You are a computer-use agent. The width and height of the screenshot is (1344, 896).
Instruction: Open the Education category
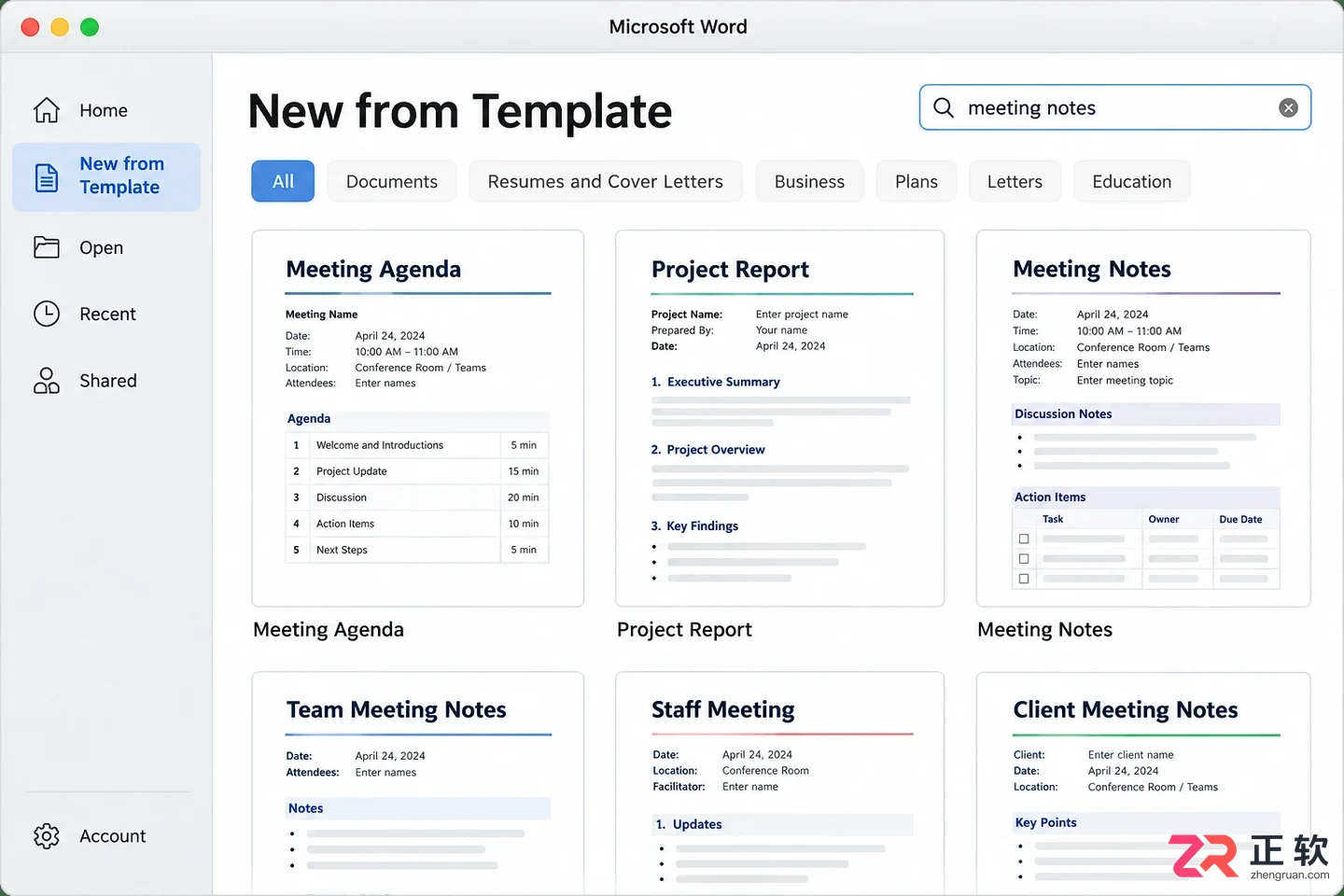click(1132, 181)
